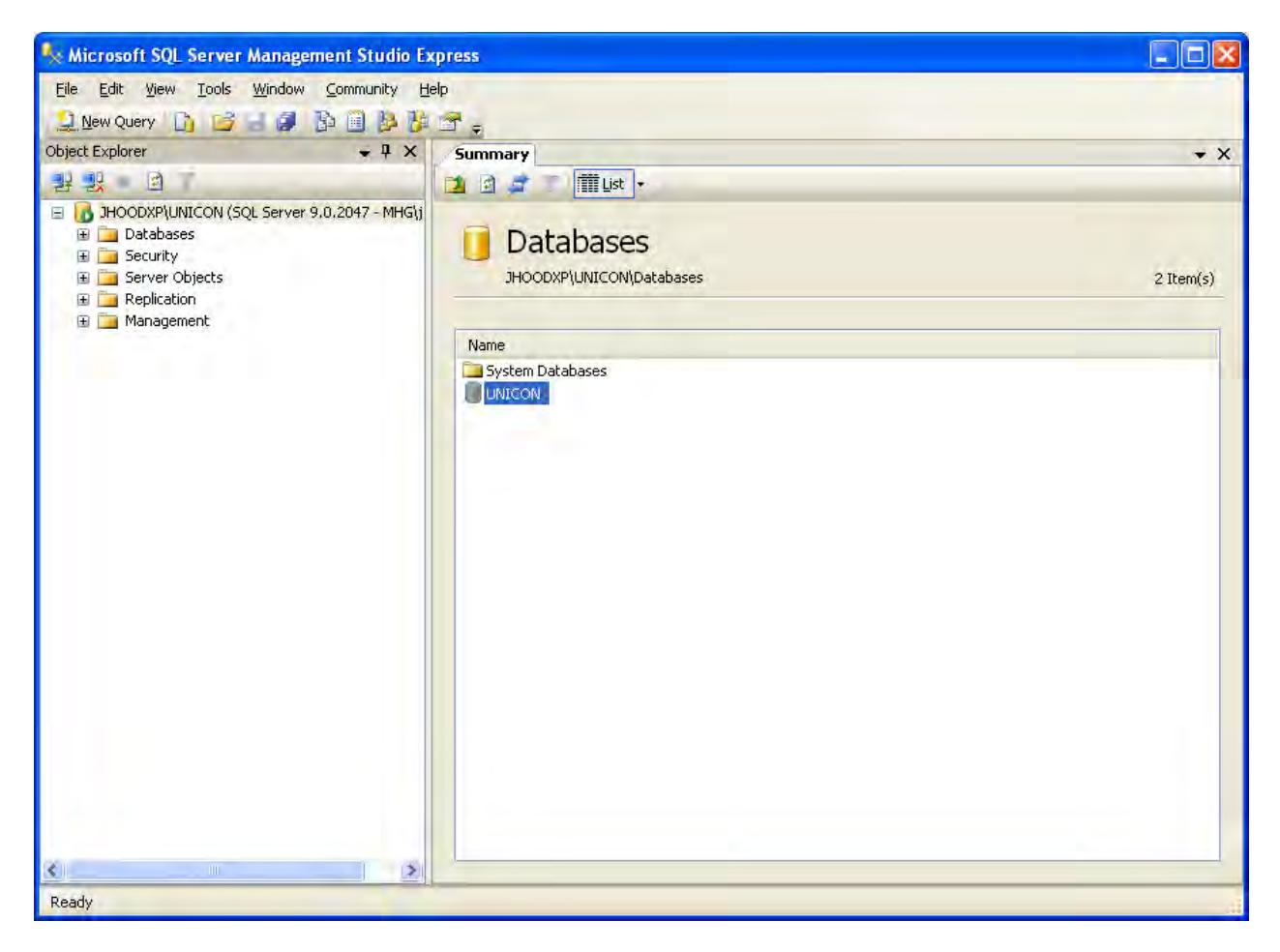
Task: Select the JHOODXP\UNICON server in the tree
Action: pos(261,212)
